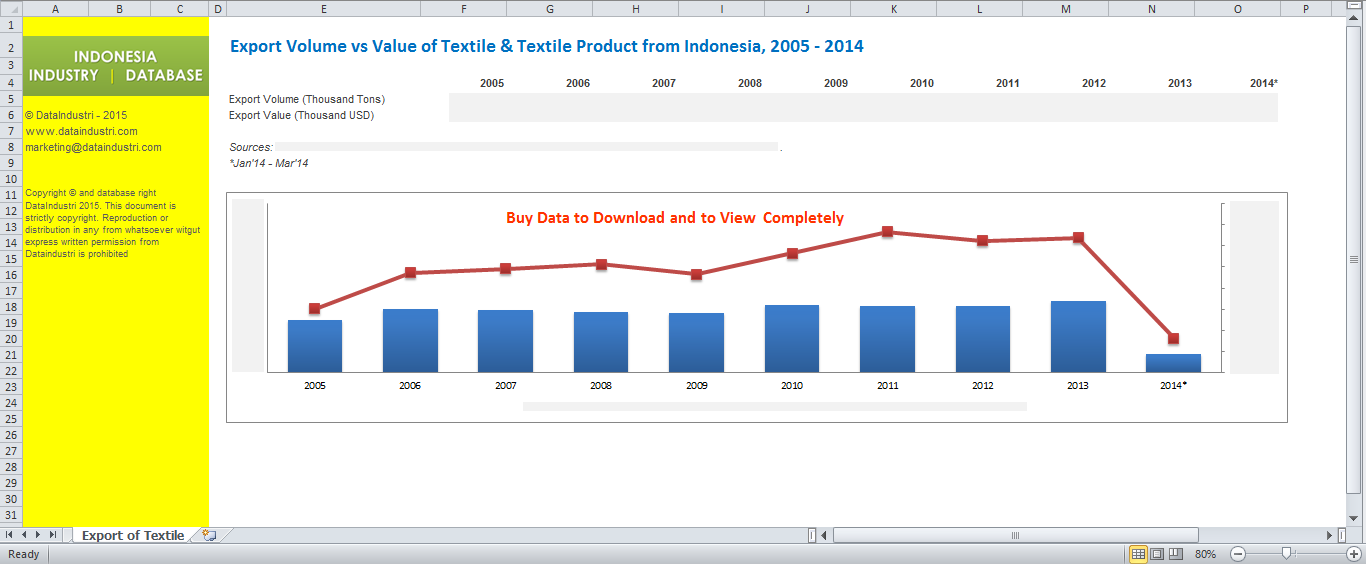Image resolution: width=1366 pixels, height=564 pixels.
Task: Jump to last sheet with navigation arrow
Action: tap(53, 535)
